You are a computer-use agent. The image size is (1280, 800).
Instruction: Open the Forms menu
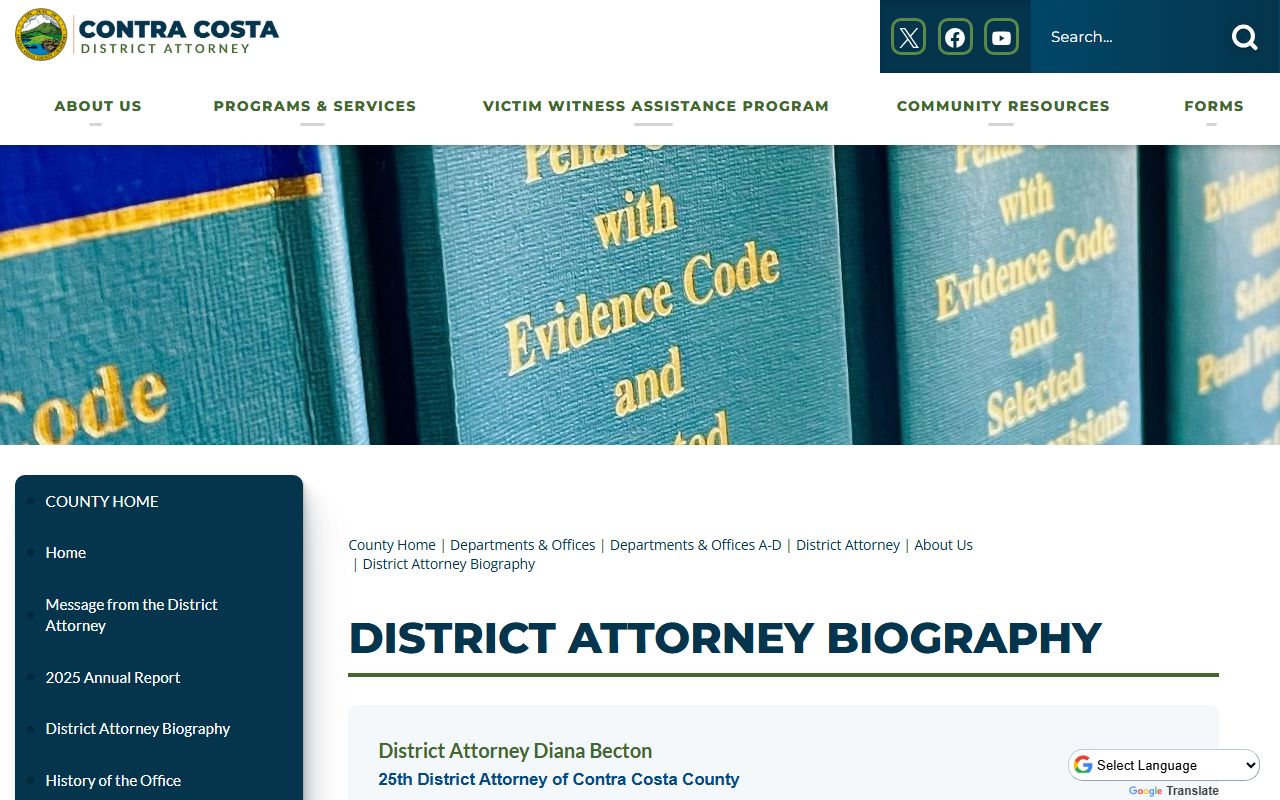point(1214,106)
